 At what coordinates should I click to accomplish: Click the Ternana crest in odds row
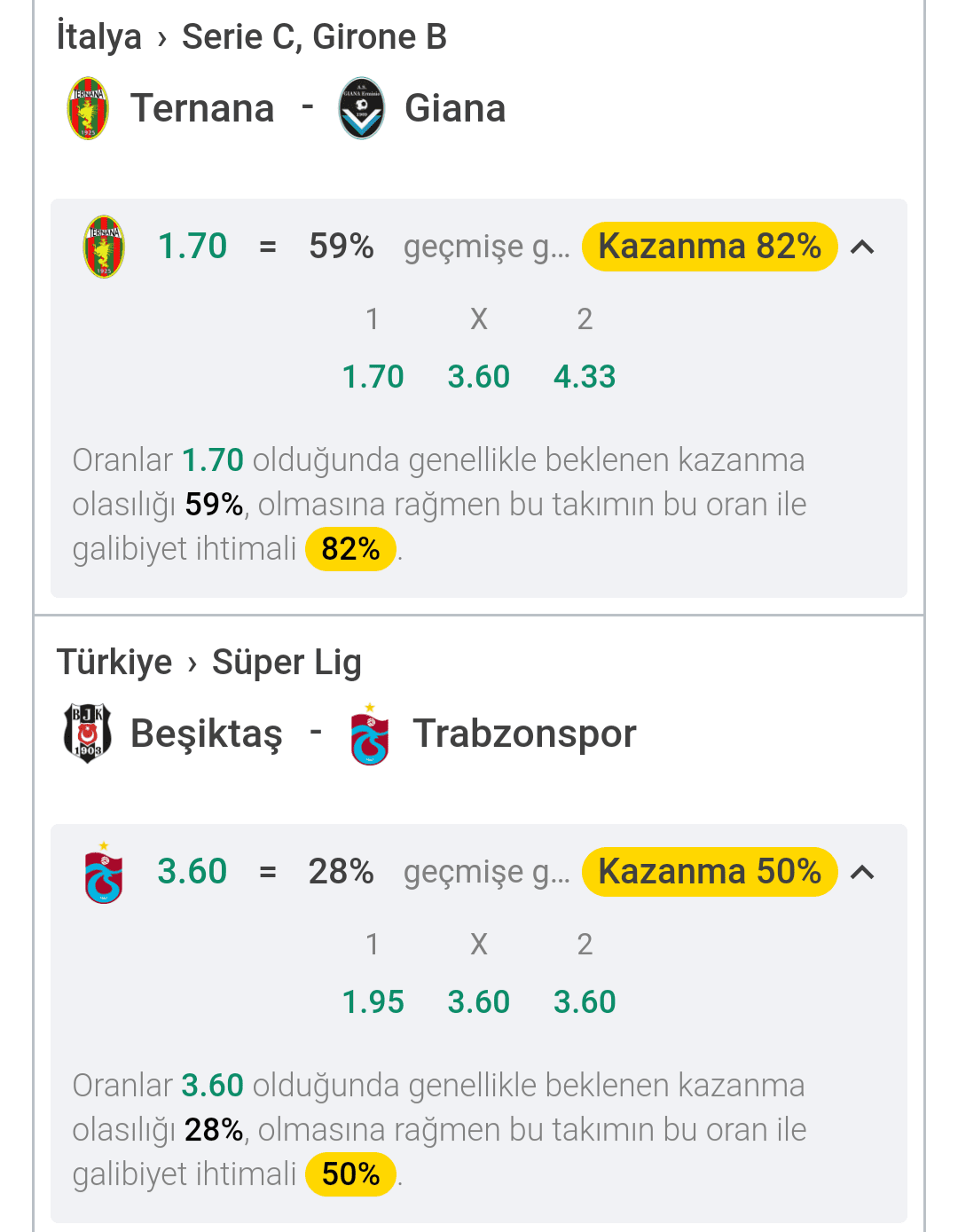[x=104, y=247]
